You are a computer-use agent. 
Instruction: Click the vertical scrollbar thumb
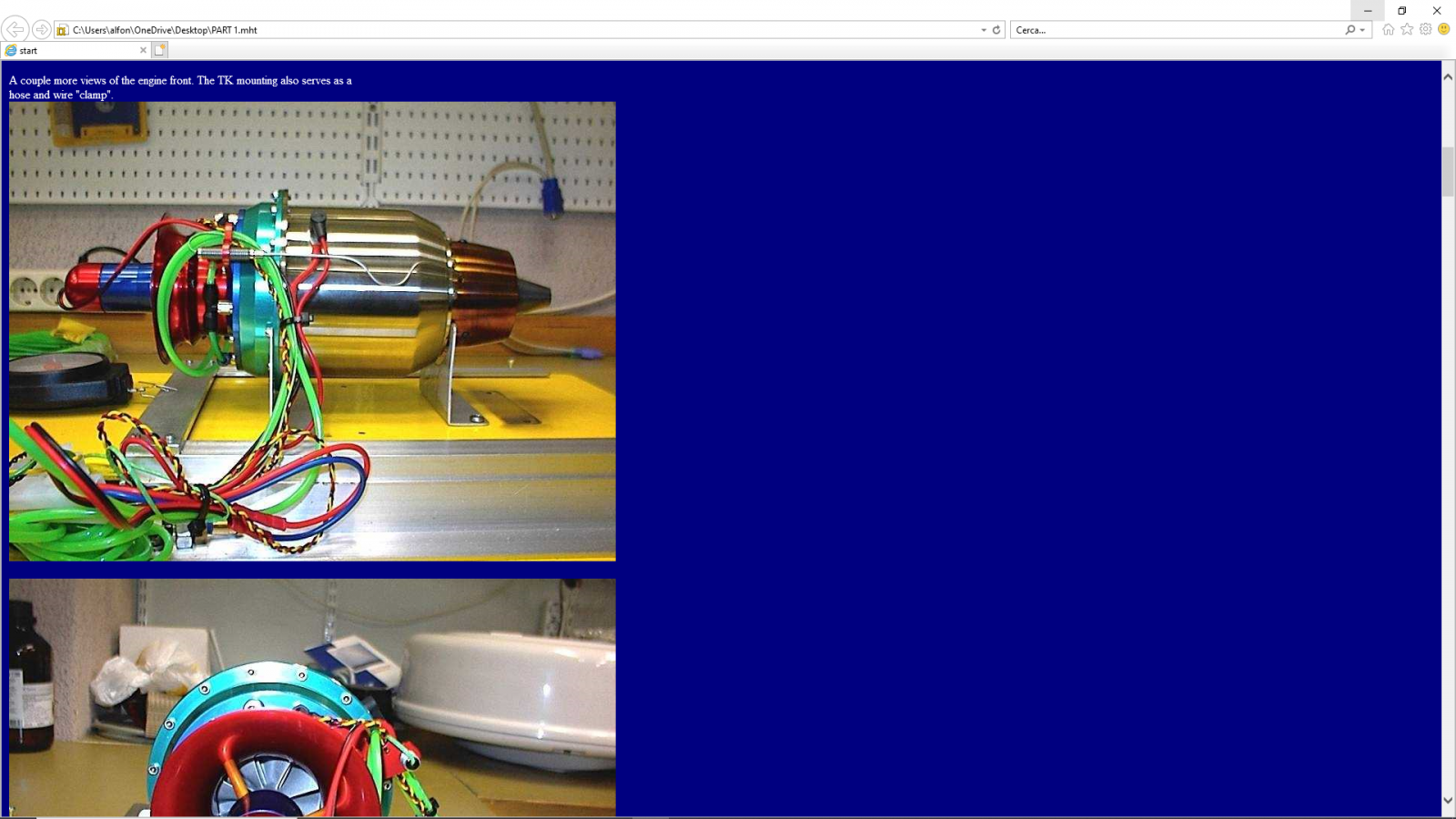1448,171
